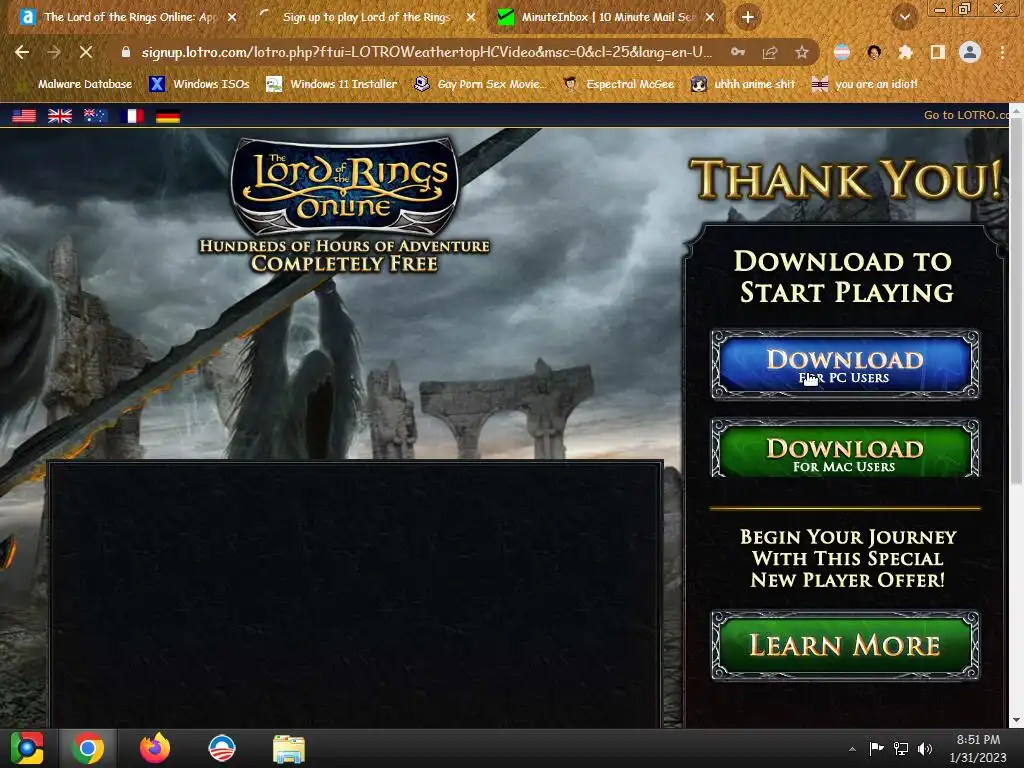This screenshot has height=768, width=1024.
Task: Close the Sign up to play tab
Action: tap(471, 18)
